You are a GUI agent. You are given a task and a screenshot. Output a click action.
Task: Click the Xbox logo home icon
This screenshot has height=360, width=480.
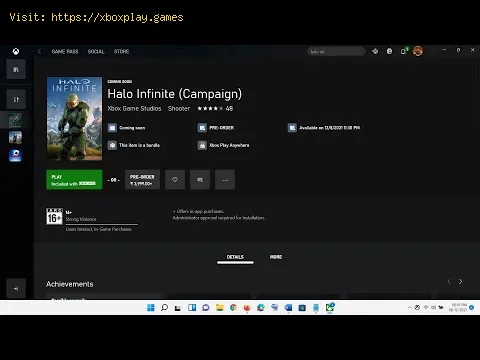point(16,51)
